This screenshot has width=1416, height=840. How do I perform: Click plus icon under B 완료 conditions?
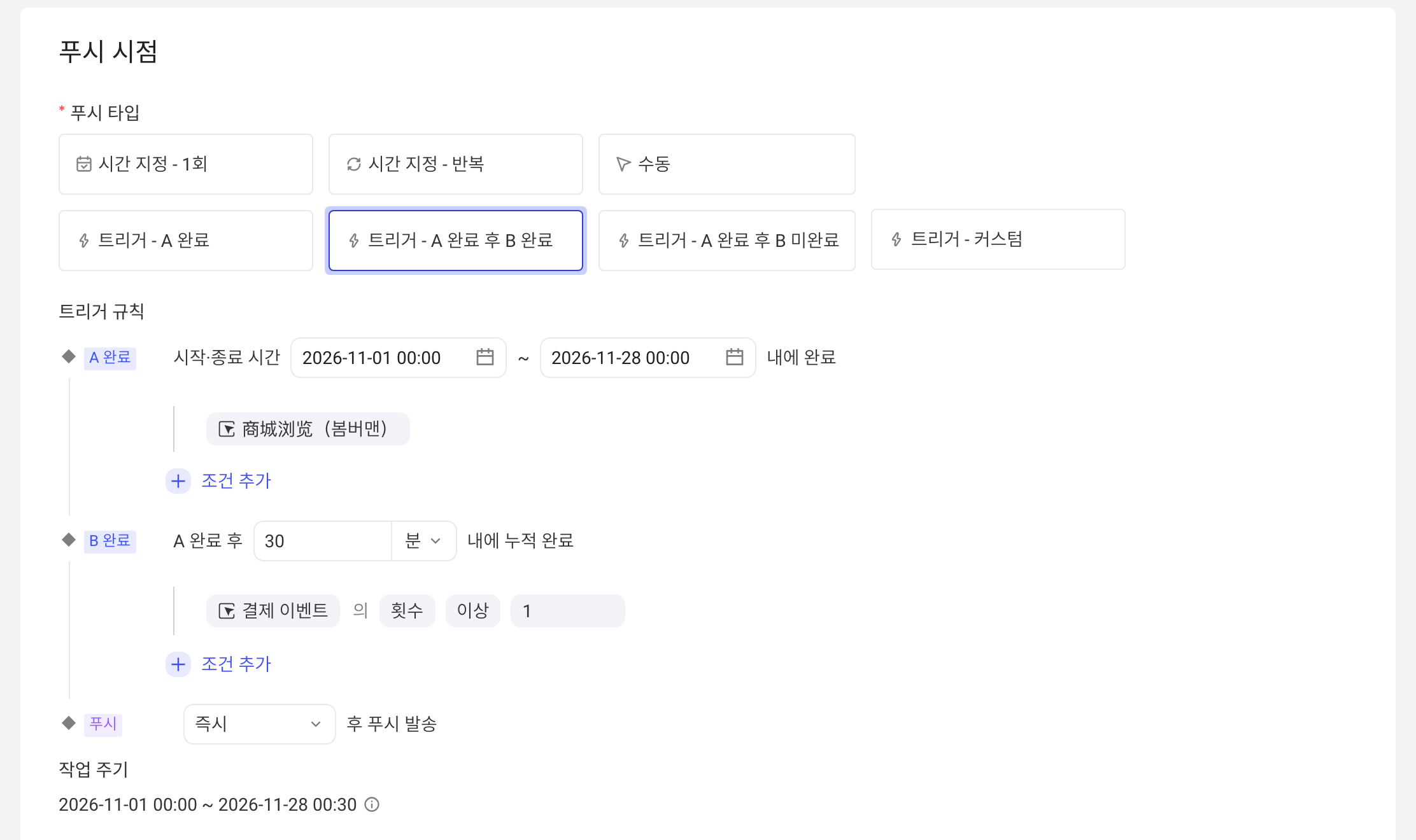(x=178, y=664)
